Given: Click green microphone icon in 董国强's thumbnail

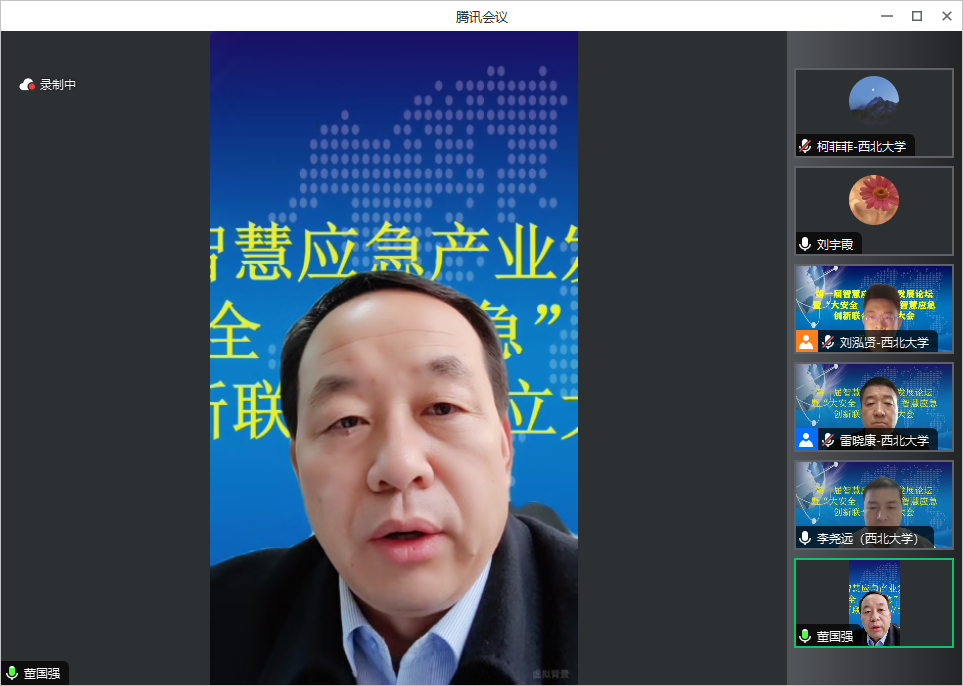Looking at the screenshot, I should 805,636.
